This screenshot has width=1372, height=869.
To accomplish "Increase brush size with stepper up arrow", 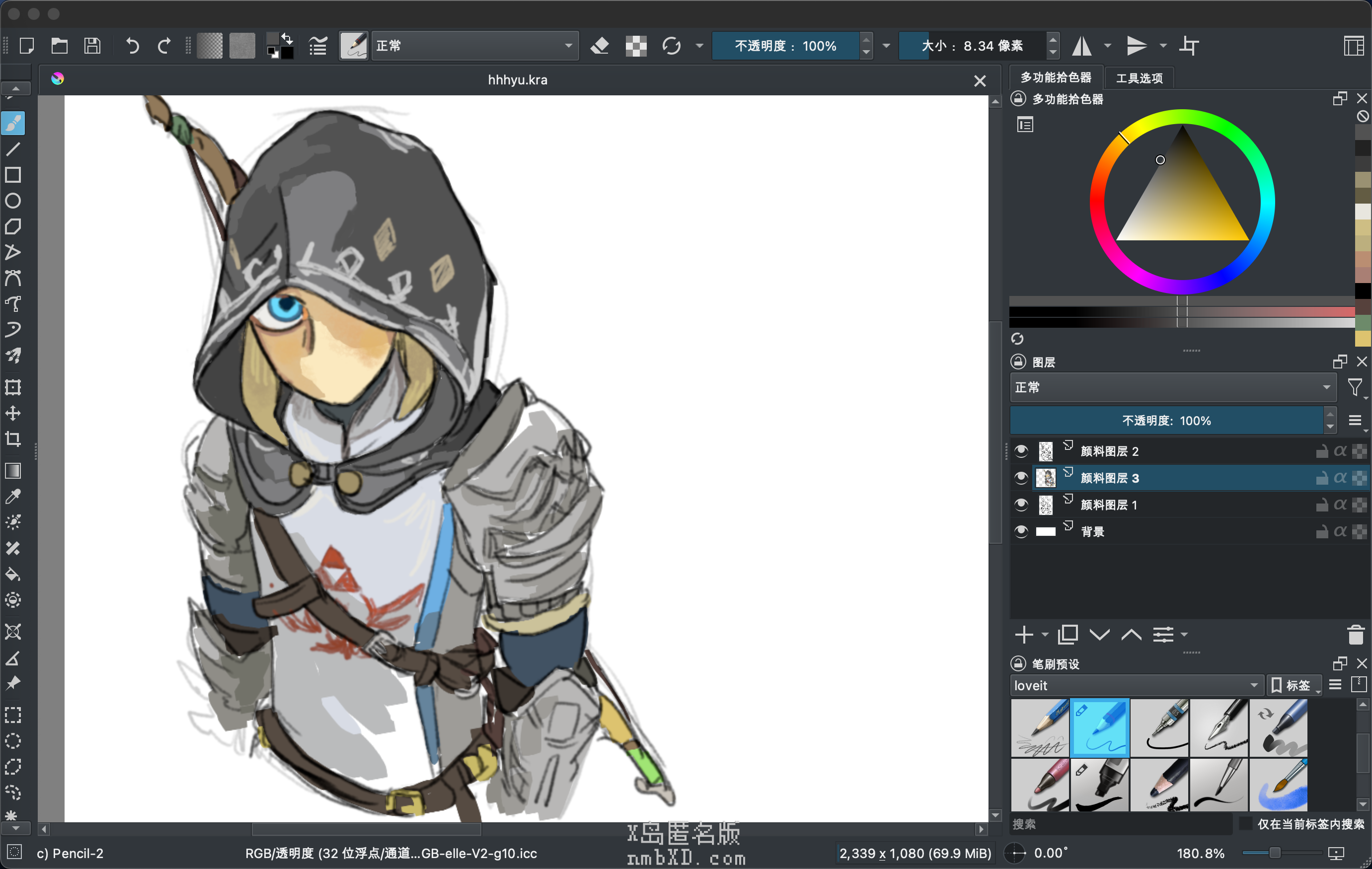I will 1053,39.
